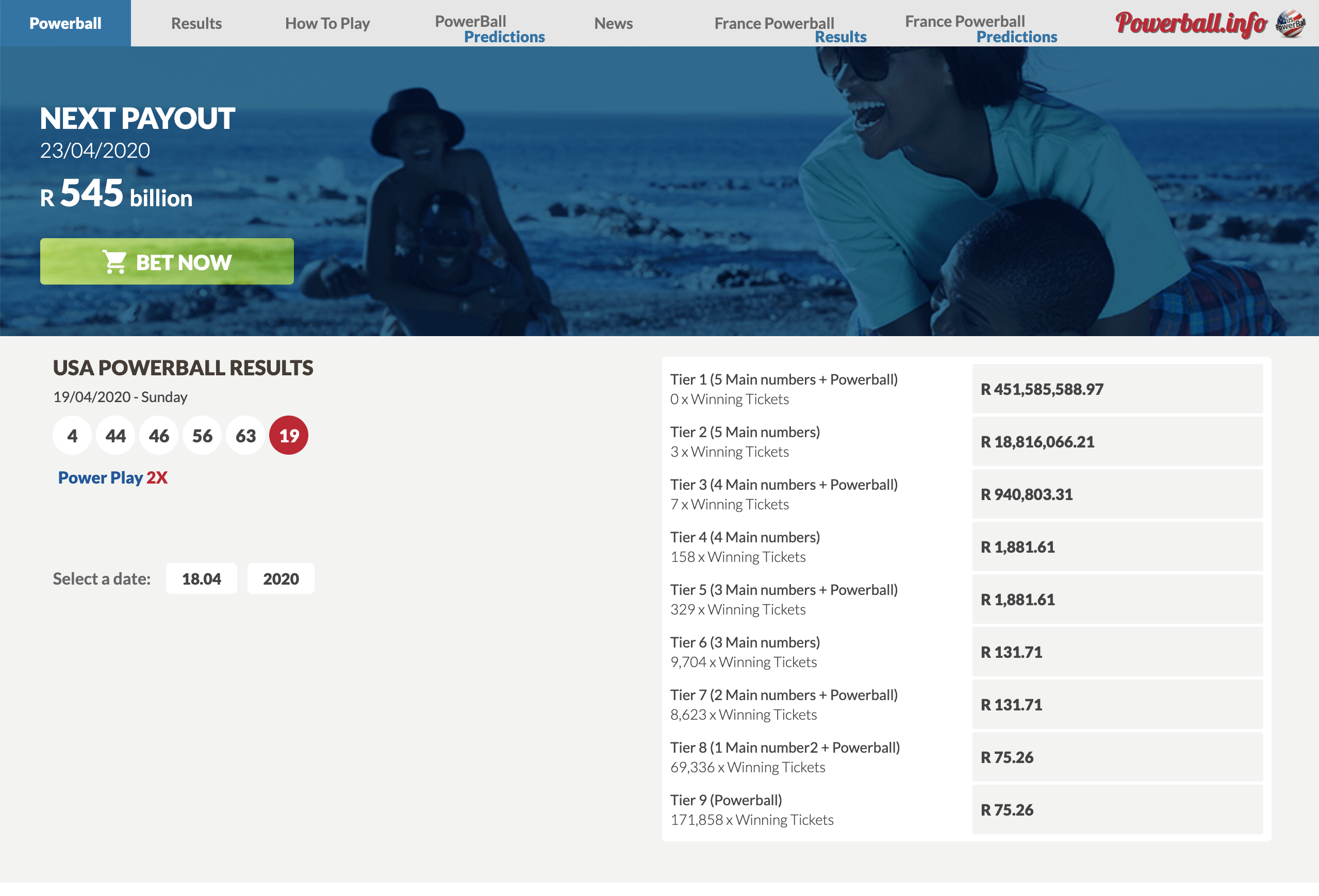Viewport: 1319px width, 896px height.
Task: Click 8,623 x Winning Tickets text
Action: 744,715
